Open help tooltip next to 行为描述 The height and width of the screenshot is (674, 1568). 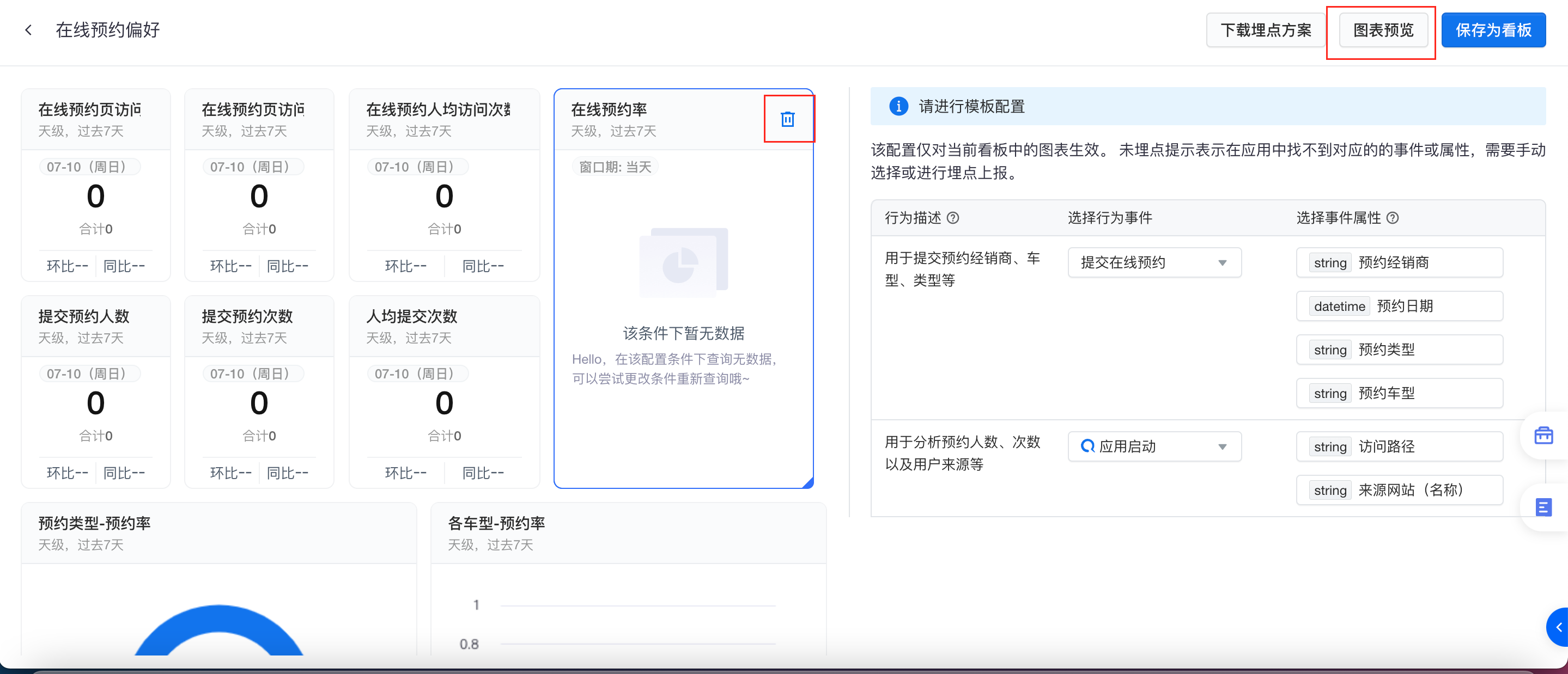pyautogui.click(x=953, y=218)
